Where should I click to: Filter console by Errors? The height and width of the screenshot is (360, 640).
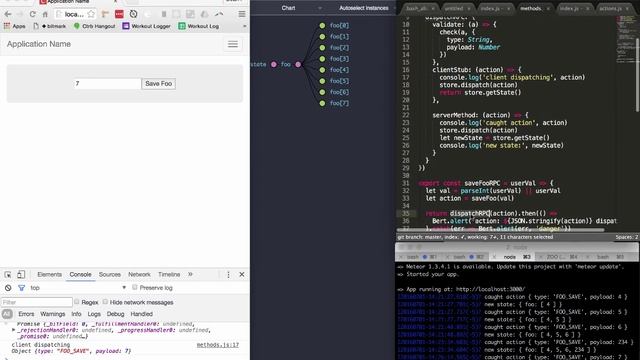point(26,314)
